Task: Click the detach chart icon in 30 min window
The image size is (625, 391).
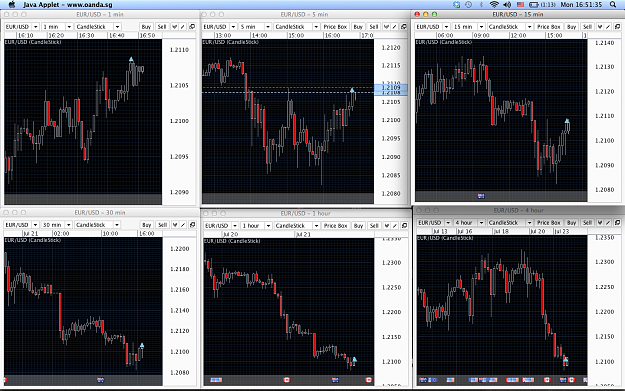Action: pos(193,225)
